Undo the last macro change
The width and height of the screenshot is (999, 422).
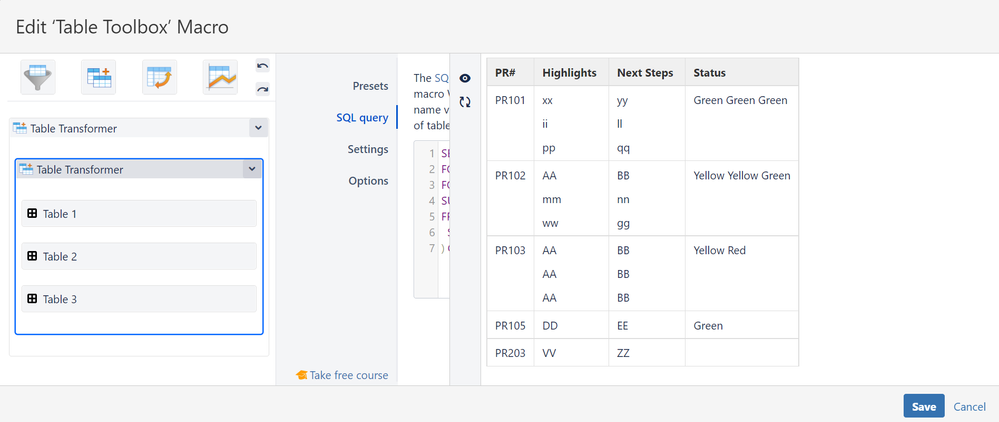(x=262, y=66)
